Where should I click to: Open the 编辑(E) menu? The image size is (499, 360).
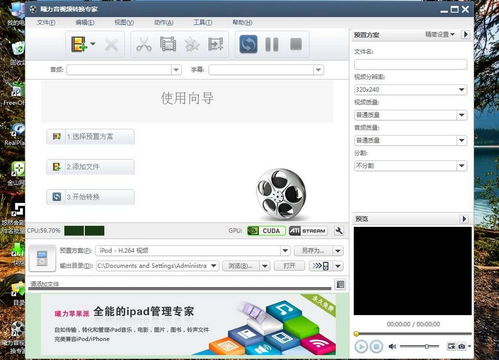(x=85, y=22)
